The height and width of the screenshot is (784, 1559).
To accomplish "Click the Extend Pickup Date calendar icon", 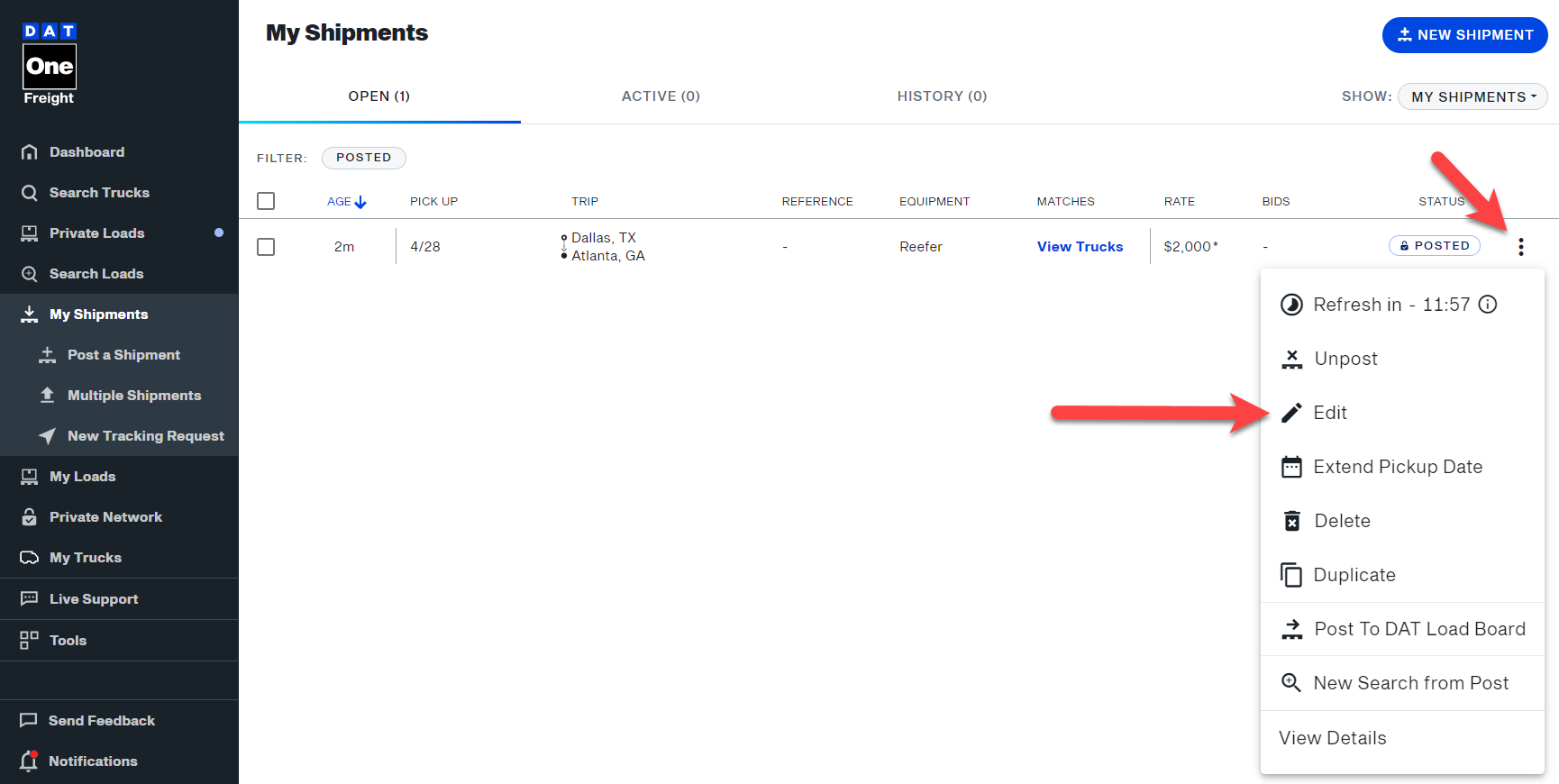I will click(x=1291, y=467).
